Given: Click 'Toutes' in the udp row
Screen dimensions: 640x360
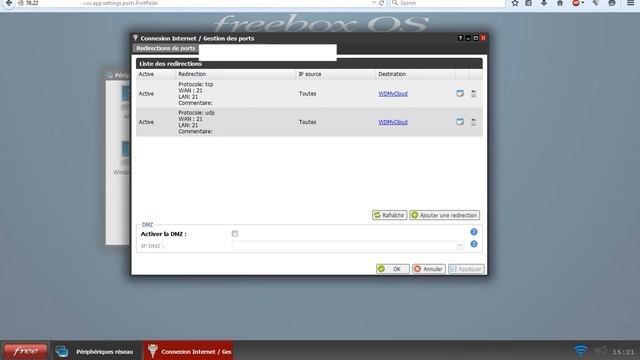Looking at the screenshot, I should tap(307, 122).
